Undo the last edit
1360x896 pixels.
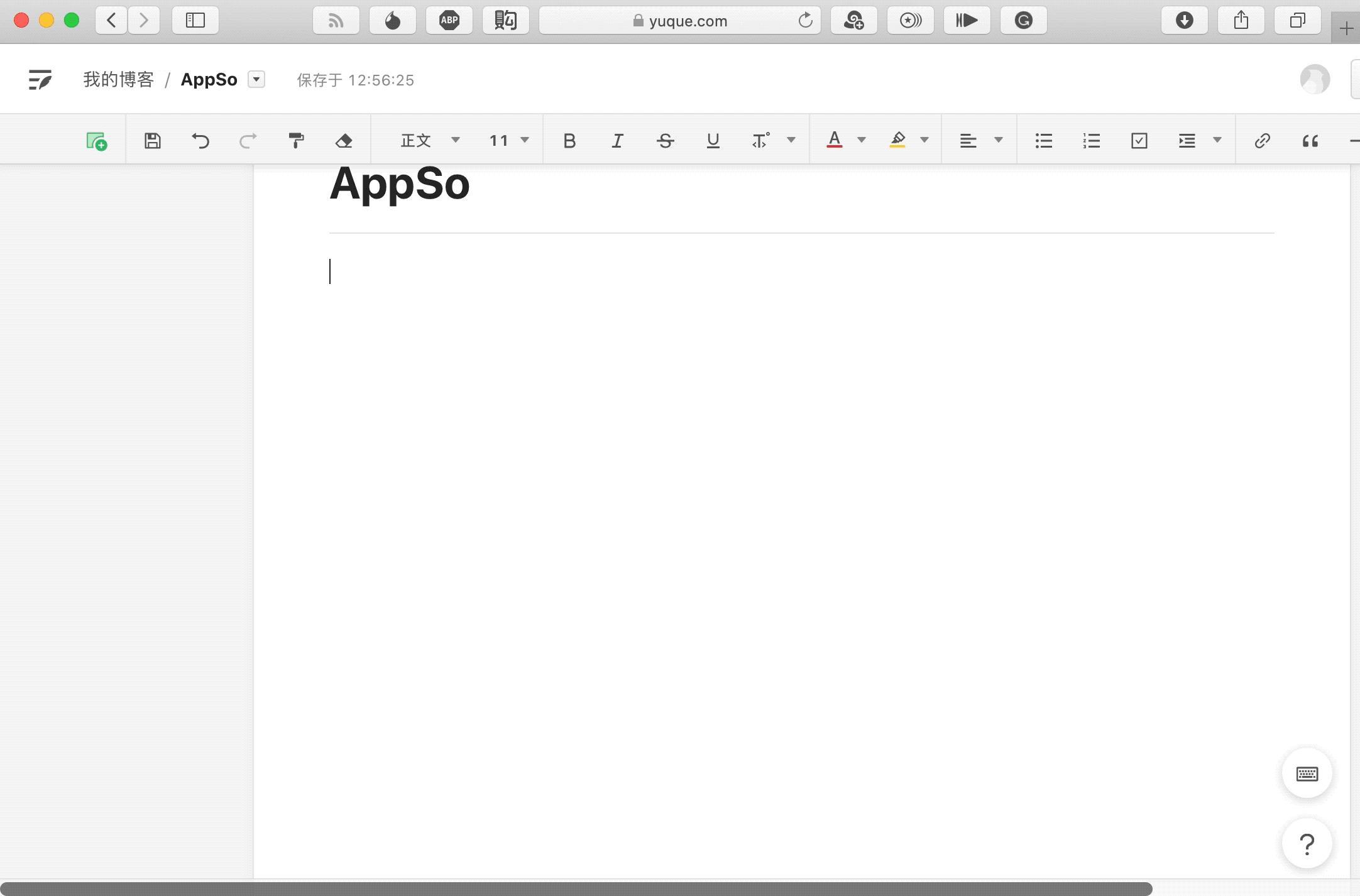(200, 141)
